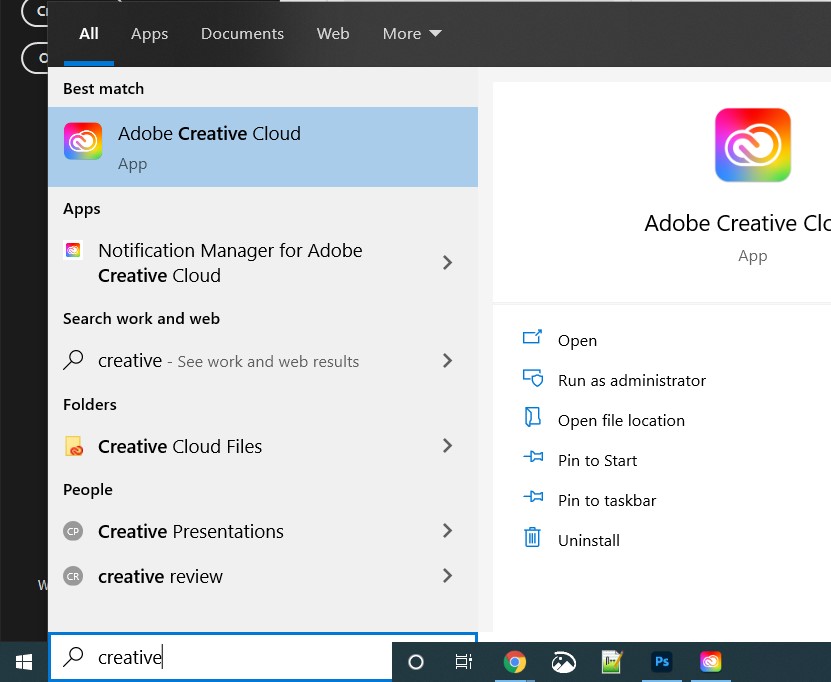Open the gauge-shaped app on the taskbar
The width and height of the screenshot is (831, 682).
click(563, 662)
